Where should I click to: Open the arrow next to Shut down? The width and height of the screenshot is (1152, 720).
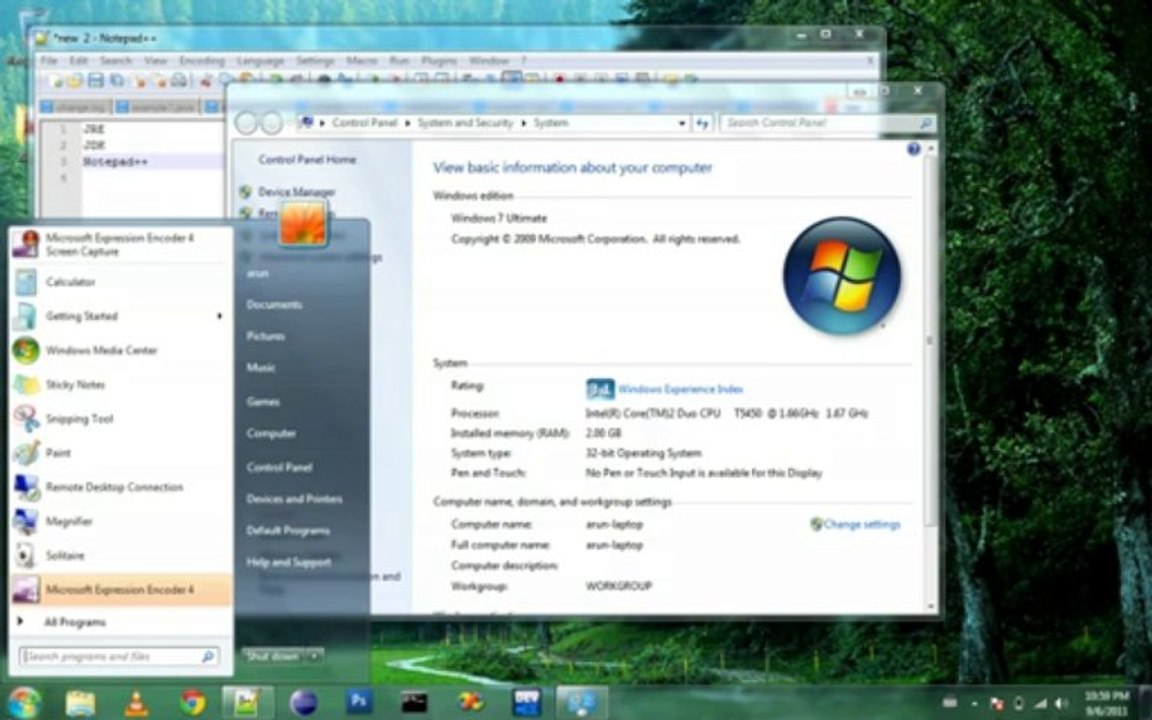[x=314, y=656]
